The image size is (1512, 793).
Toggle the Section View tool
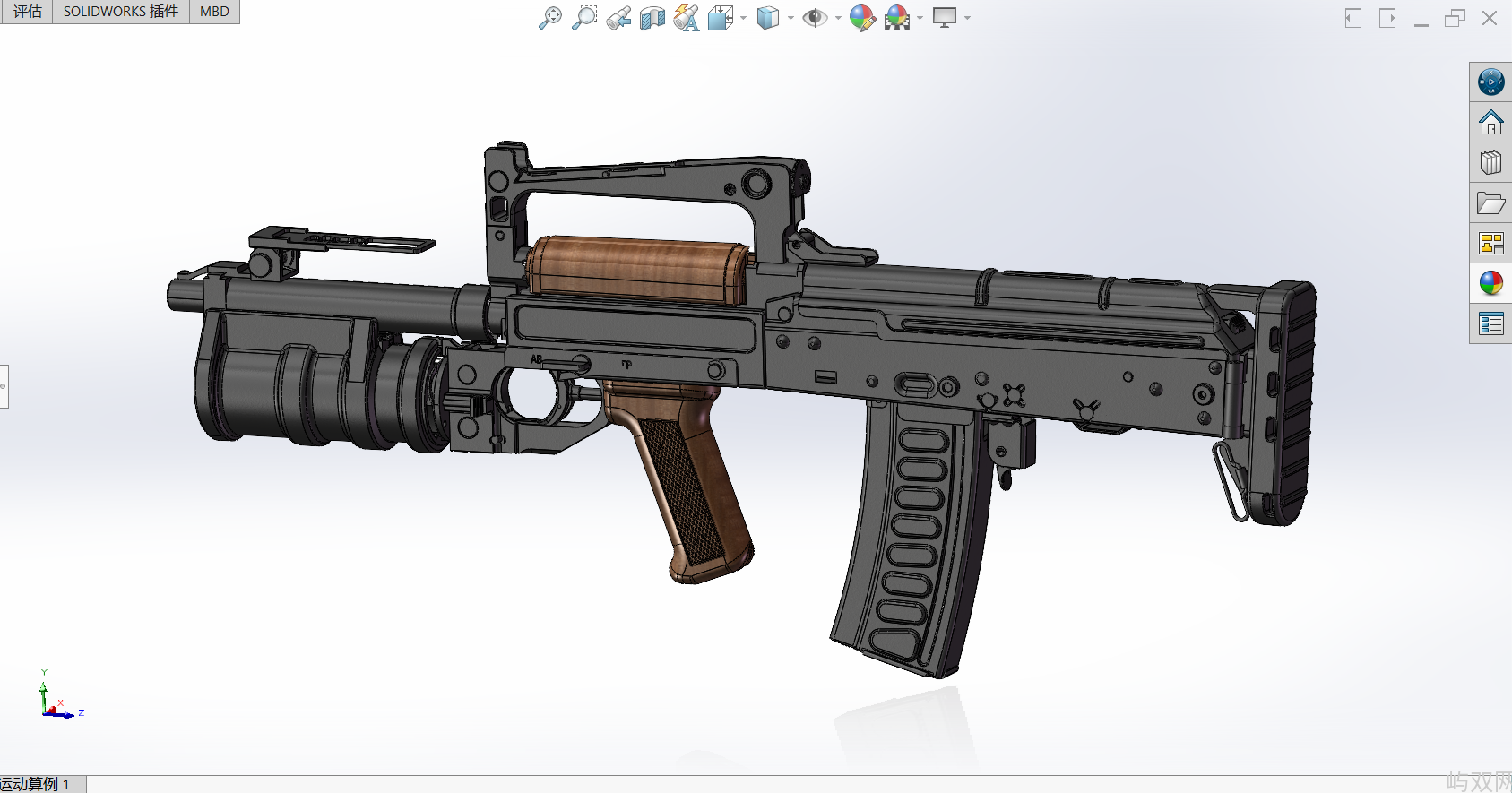pos(652,17)
